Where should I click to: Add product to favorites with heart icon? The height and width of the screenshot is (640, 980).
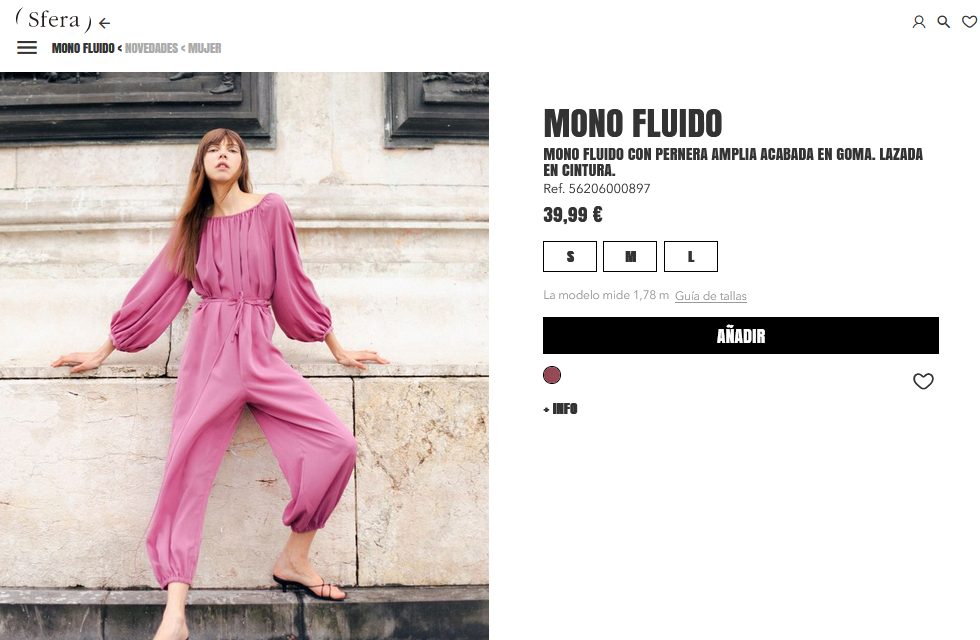[x=923, y=381]
